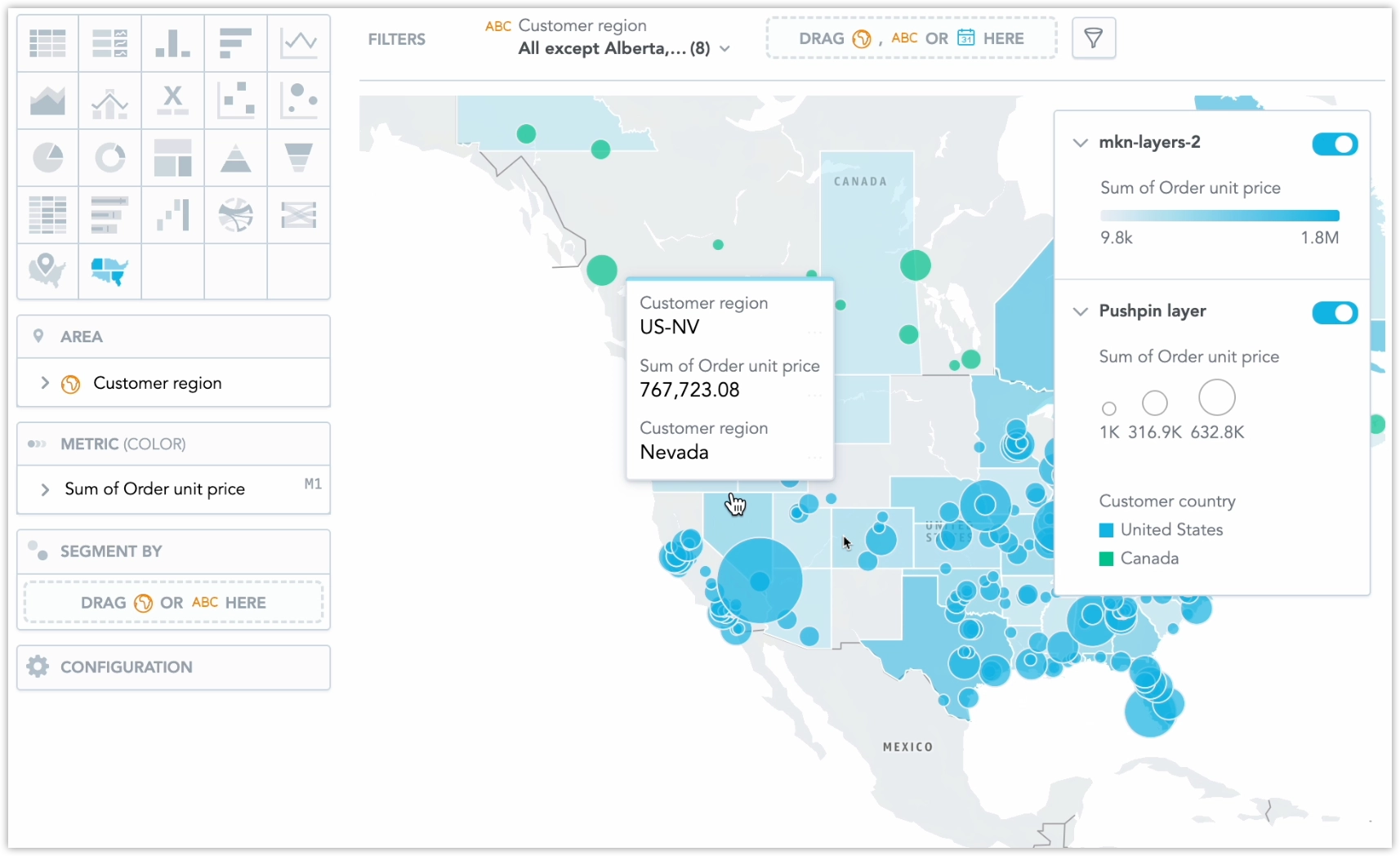
Task: Choose the Column chart visualization
Action: [172, 42]
